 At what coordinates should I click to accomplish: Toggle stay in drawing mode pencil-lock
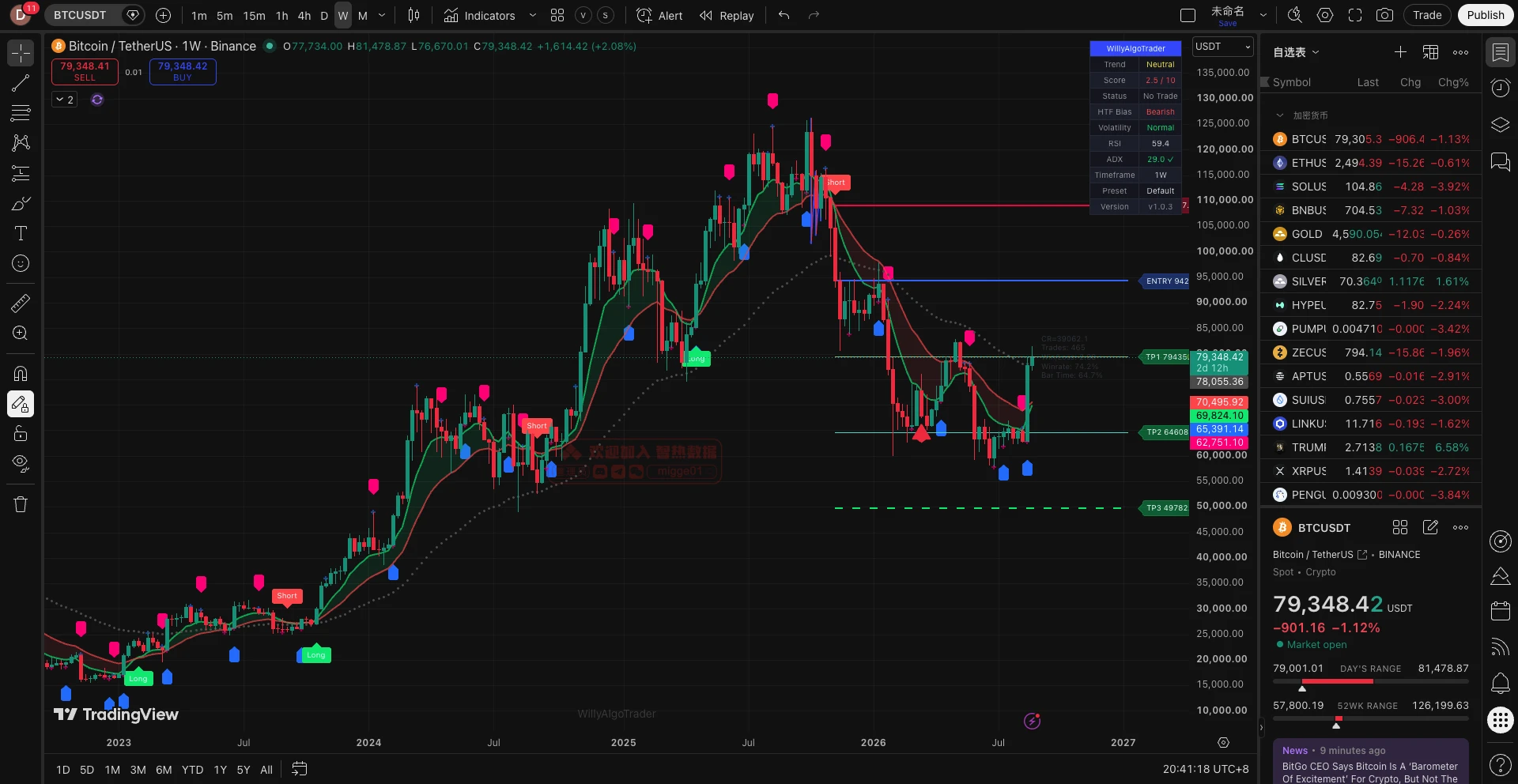(x=21, y=404)
